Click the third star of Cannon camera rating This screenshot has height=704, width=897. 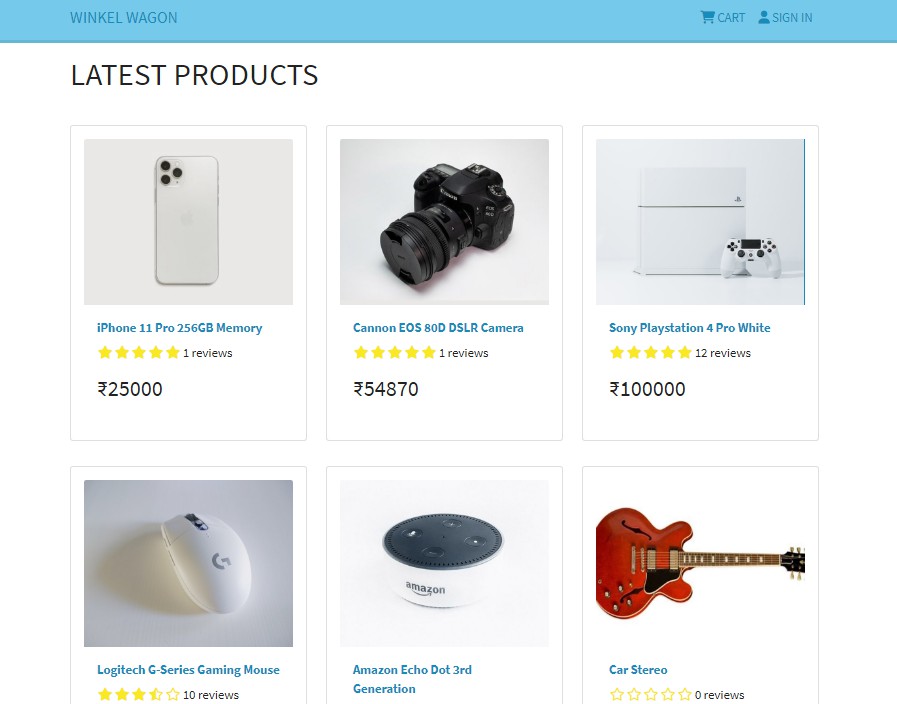395,352
